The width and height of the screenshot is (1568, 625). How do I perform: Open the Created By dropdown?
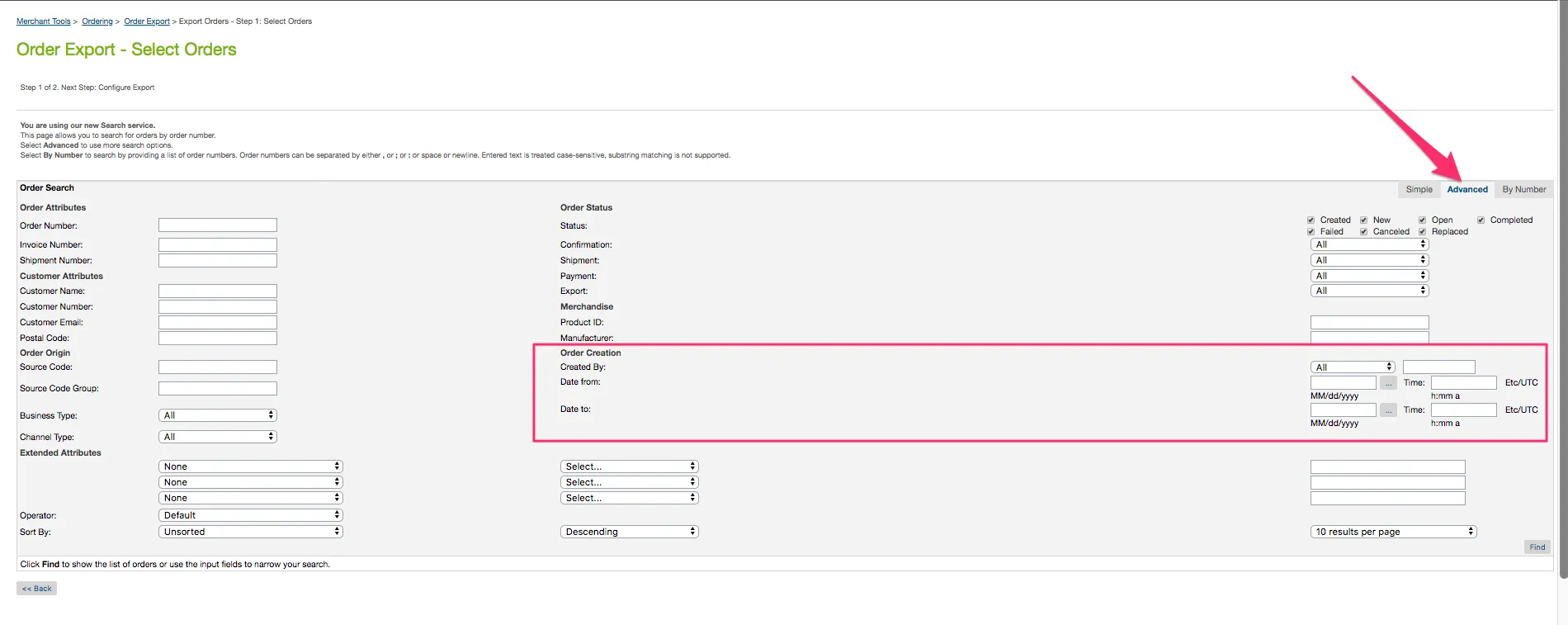pyautogui.click(x=1352, y=367)
